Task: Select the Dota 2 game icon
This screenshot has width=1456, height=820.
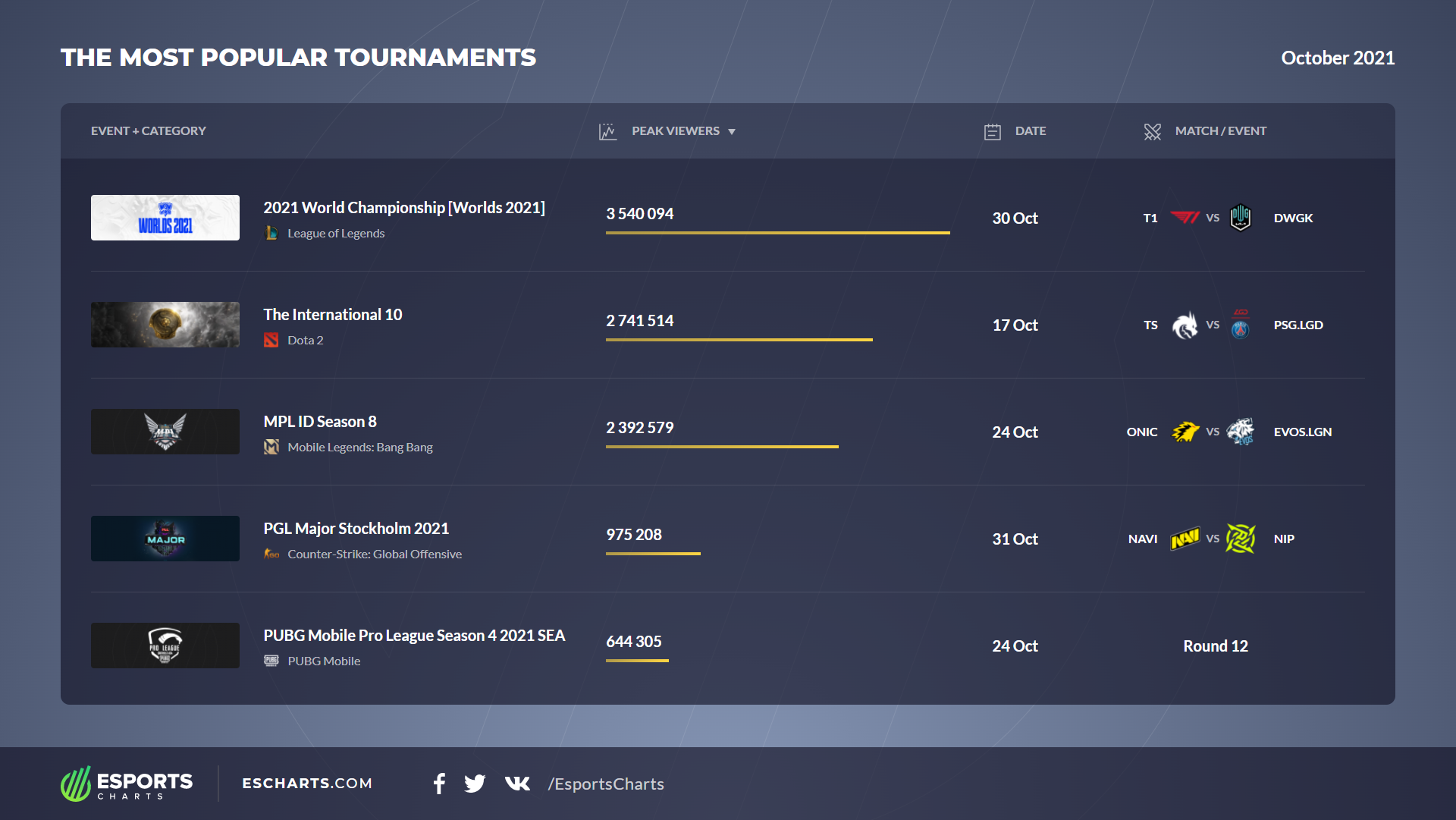Action: point(272,340)
